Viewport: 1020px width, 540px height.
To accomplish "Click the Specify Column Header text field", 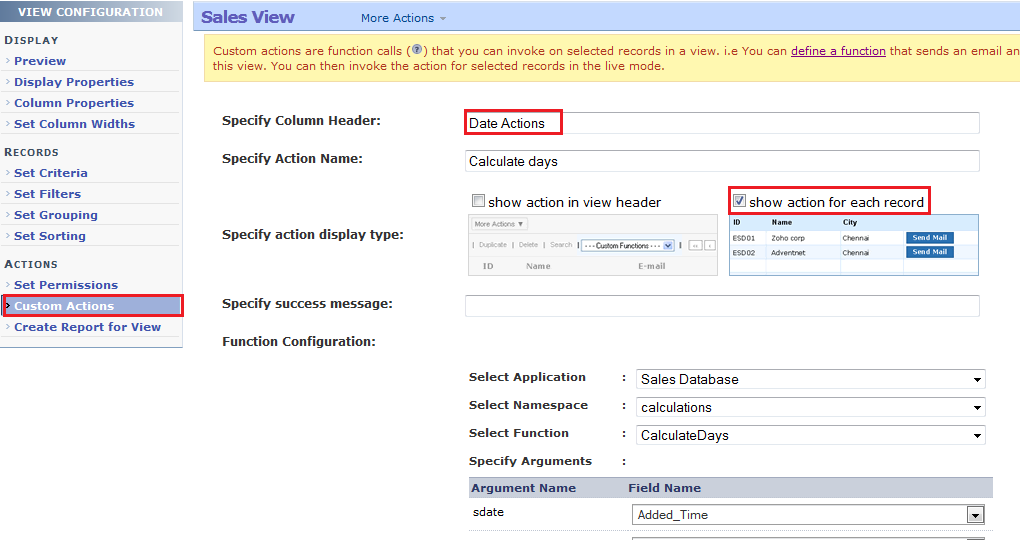I will pyautogui.click(x=722, y=123).
